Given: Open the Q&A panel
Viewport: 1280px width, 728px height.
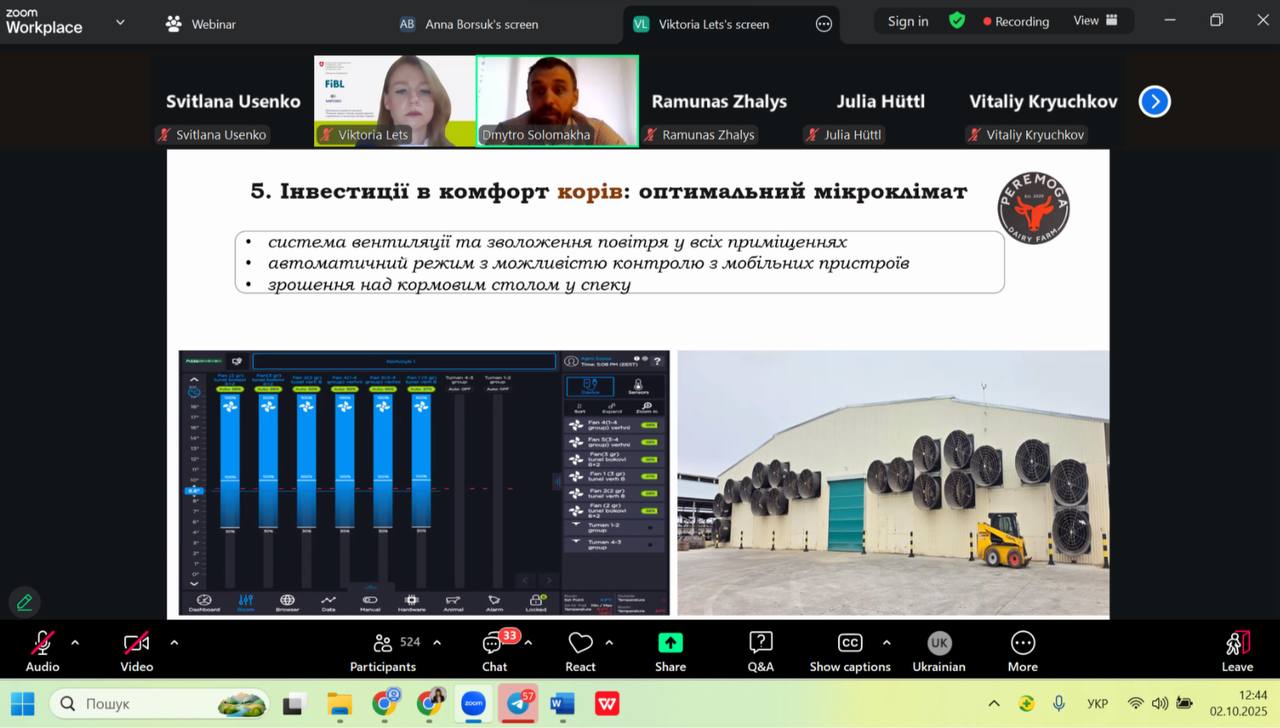Looking at the screenshot, I should click(760, 651).
